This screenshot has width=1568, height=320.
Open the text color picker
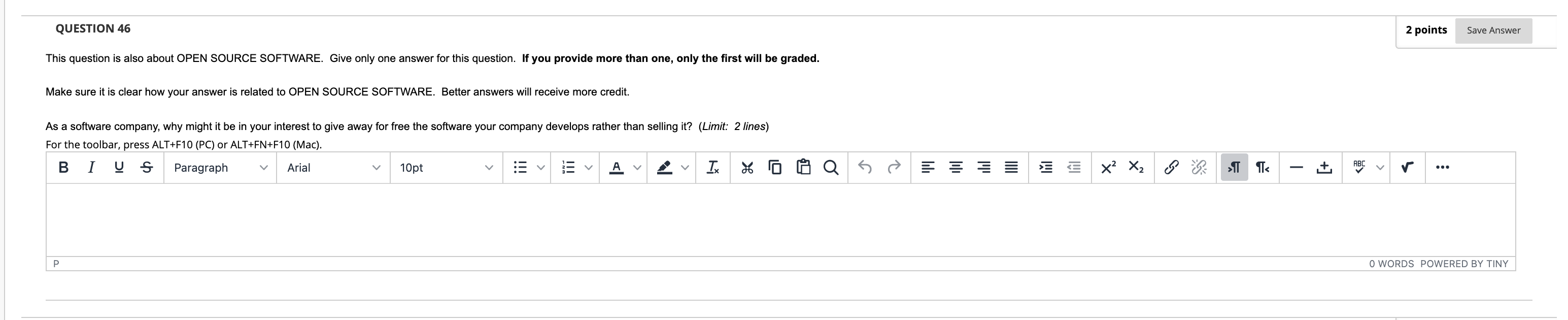(x=616, y=167)
